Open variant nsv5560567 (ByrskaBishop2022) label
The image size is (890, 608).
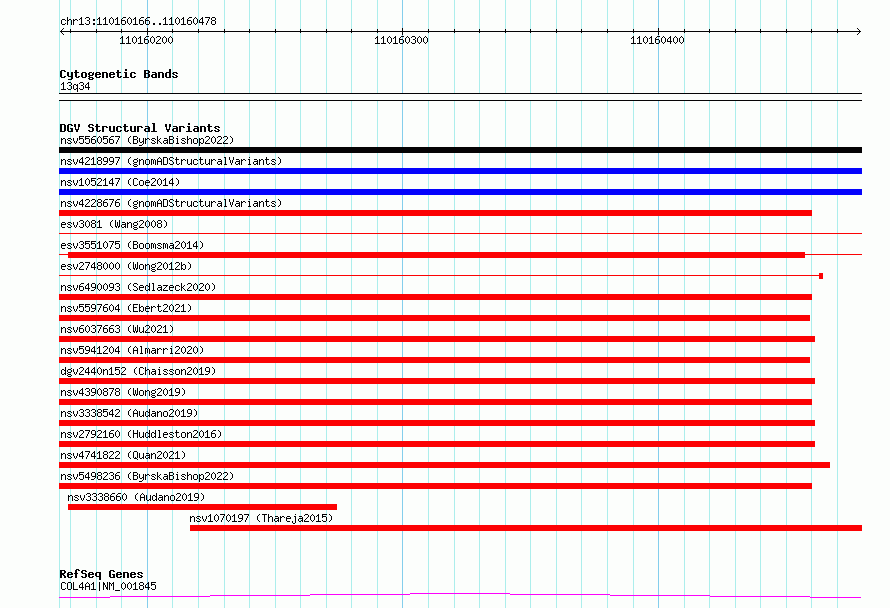[147, 140]
